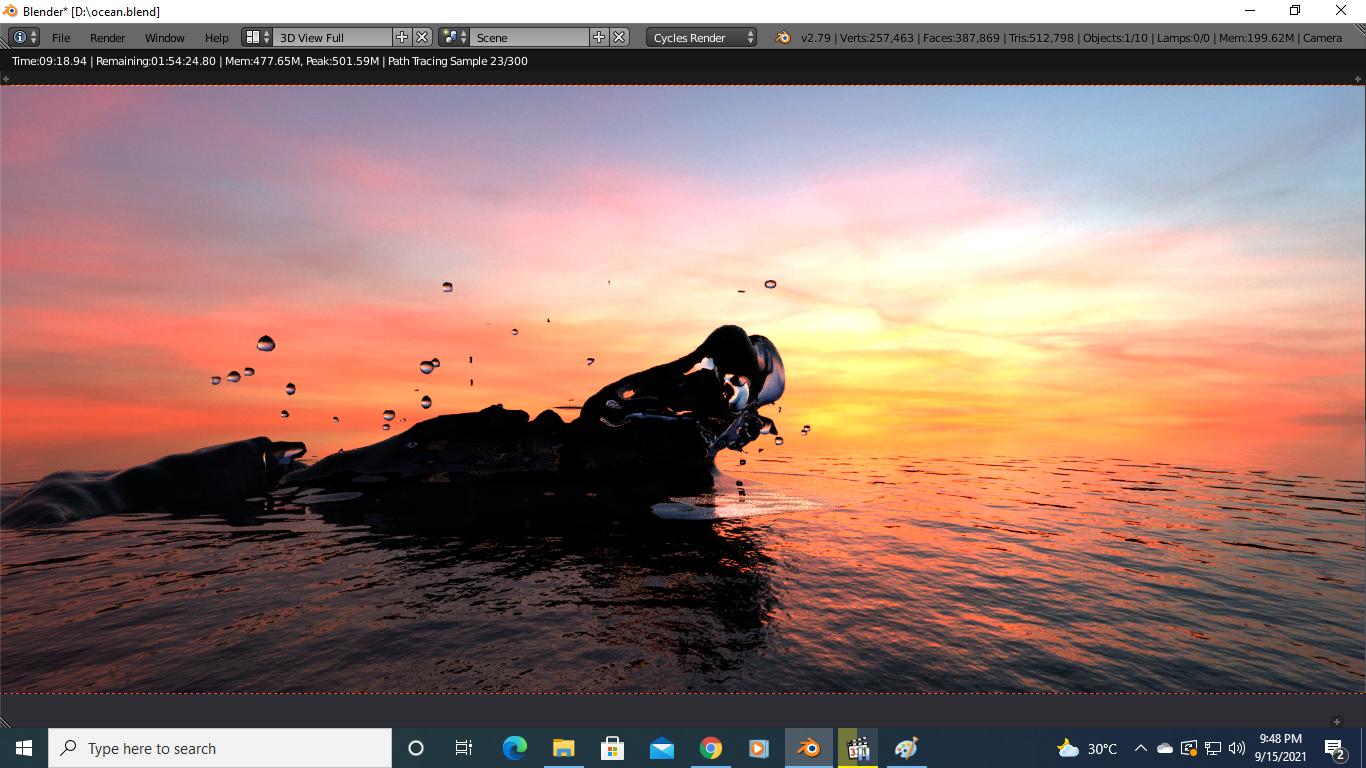Click the Blender logo splash icon

[x=783, y=37]
